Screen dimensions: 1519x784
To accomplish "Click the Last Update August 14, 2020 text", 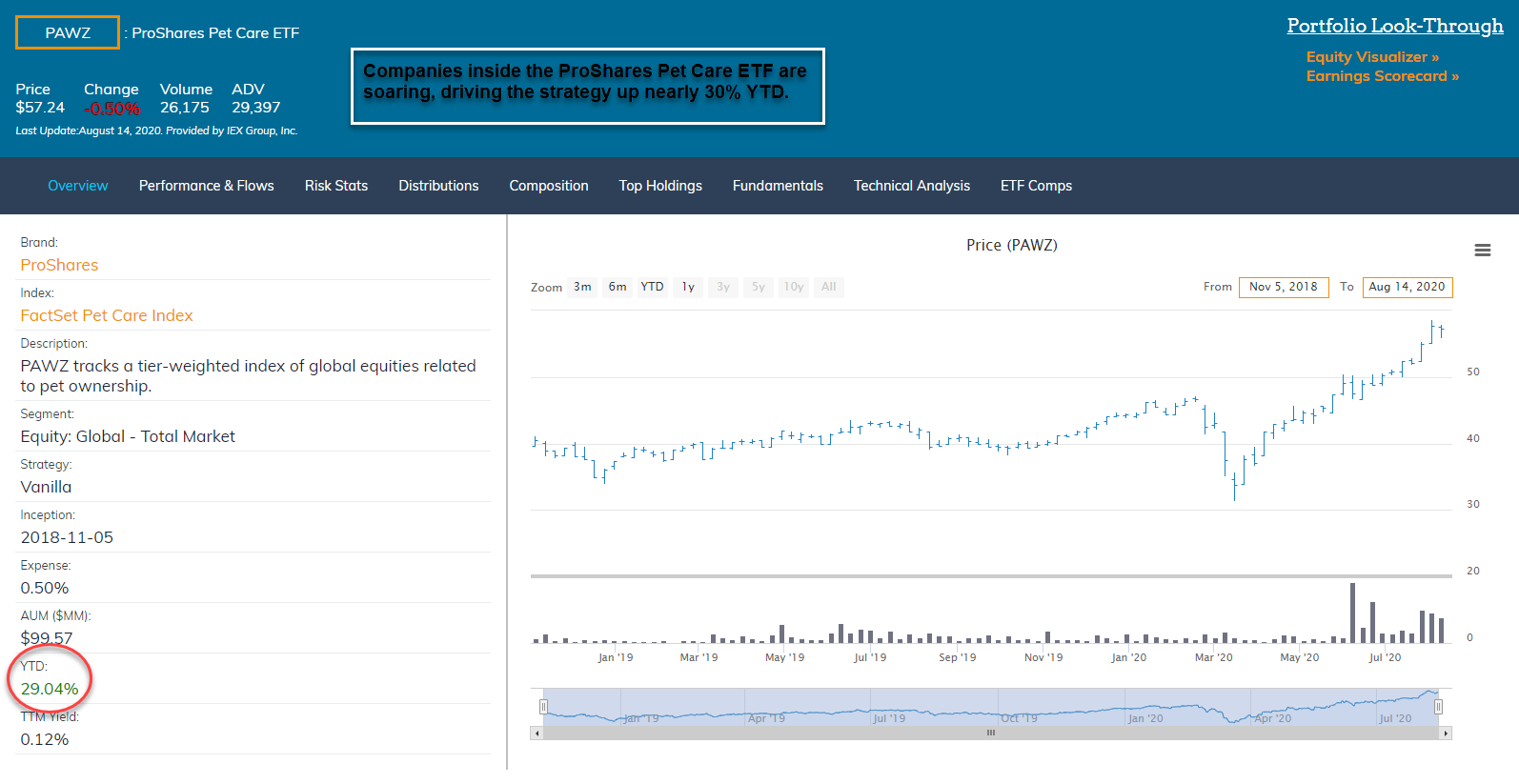I will pyautogui.click(x=156, y=131).
